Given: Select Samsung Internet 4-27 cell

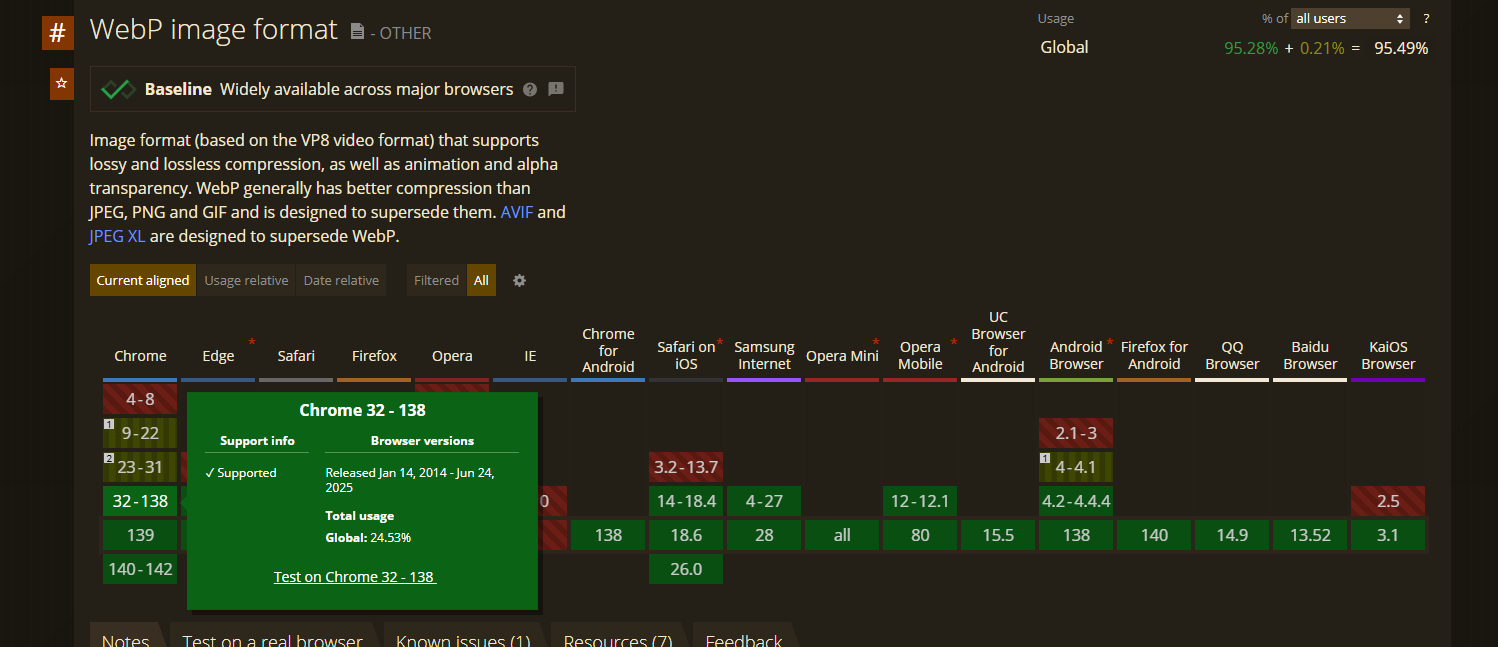Looking at the screenshot, I should click(764, 501).
